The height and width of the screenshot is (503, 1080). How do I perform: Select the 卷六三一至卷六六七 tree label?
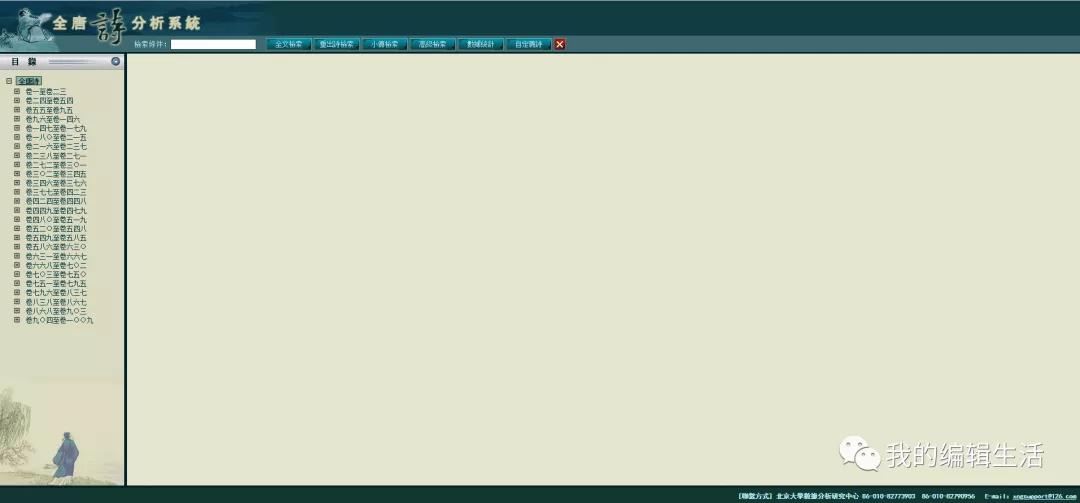[56, 256]
